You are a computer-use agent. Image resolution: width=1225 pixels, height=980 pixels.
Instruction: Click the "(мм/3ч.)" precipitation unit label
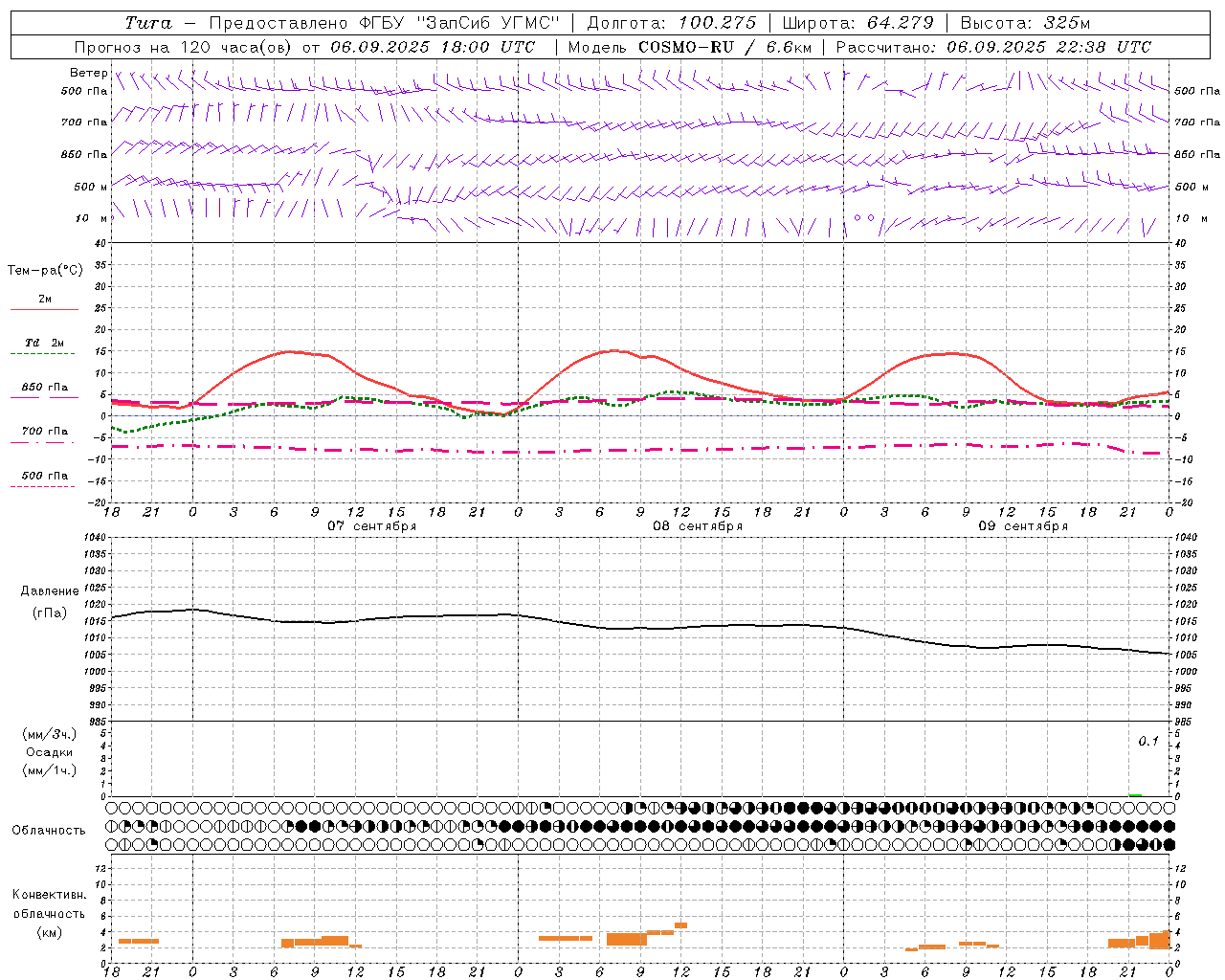pos(51,734)
